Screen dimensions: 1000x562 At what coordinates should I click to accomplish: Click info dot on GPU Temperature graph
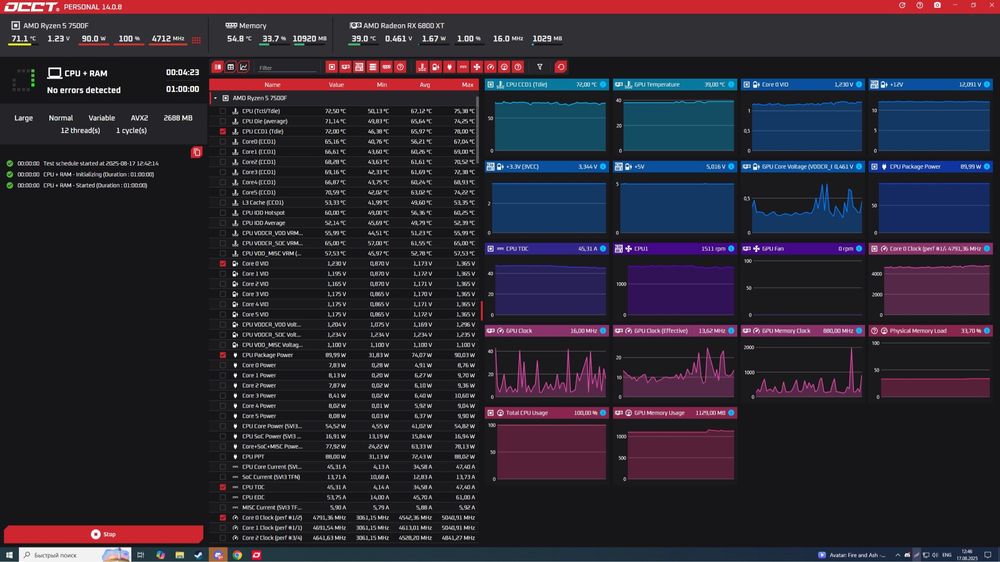[x=731, y=84]
